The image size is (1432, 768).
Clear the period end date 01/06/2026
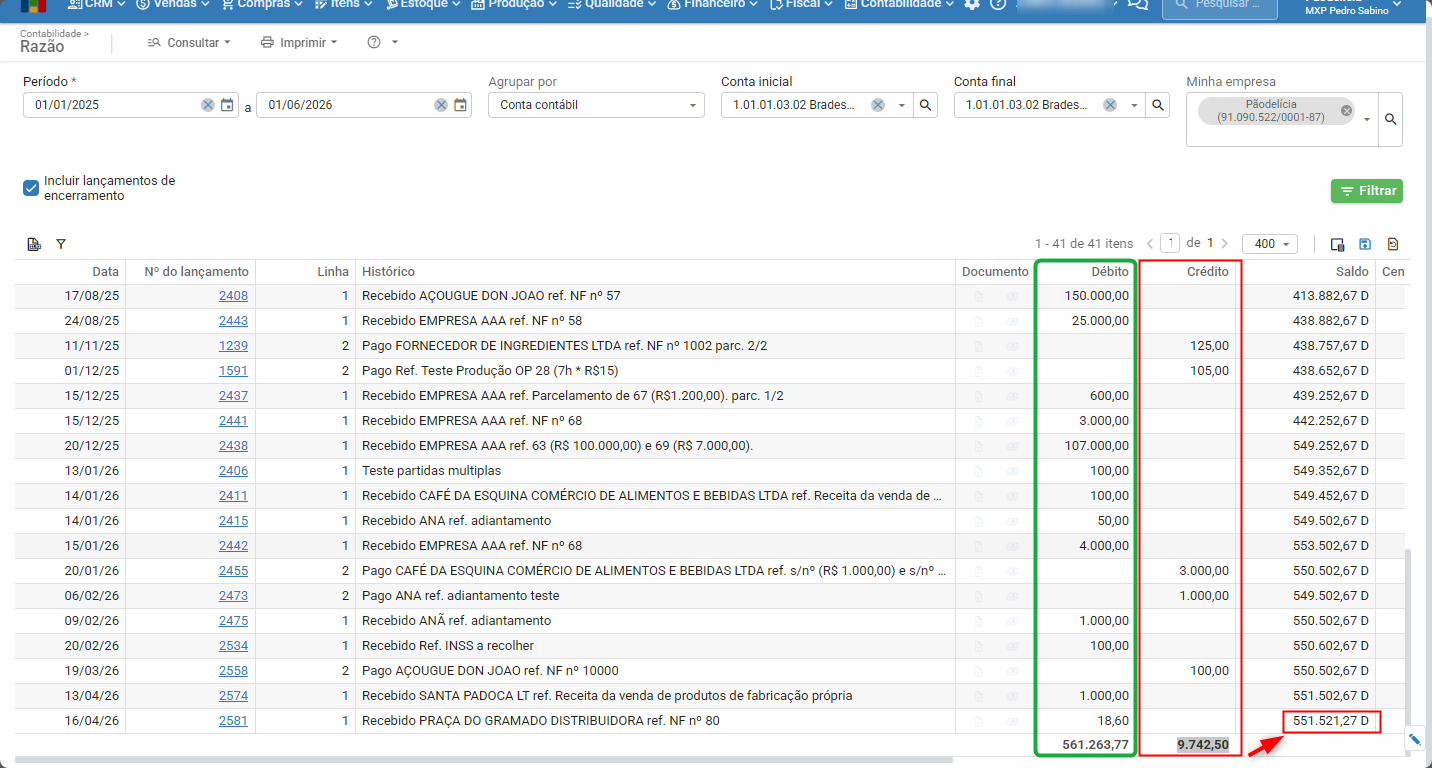[x=441, y=105]
